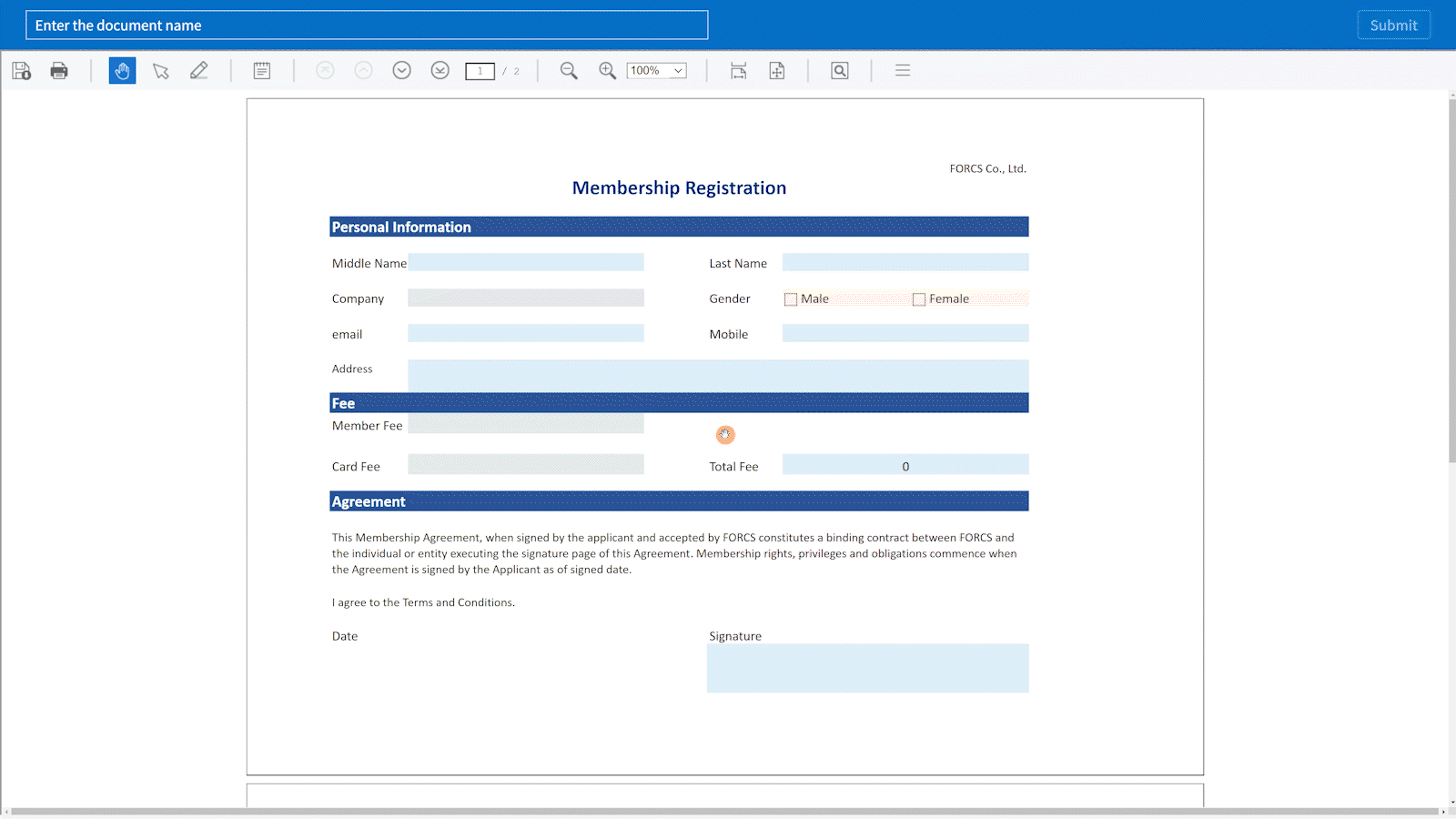Click the vertical scrollbar thumb
Viewport: 1456px width, 819px height.
click(x=1452, y=279)
